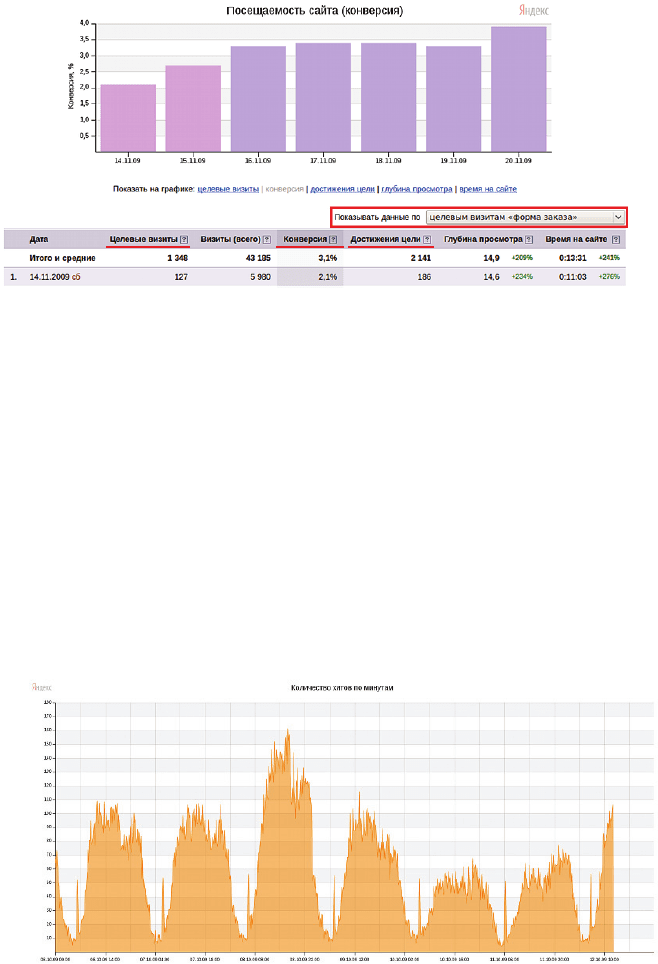658x964 pixels.
Task: Open the Показывать данные по dropdown
Action: (x=524, y=217)
